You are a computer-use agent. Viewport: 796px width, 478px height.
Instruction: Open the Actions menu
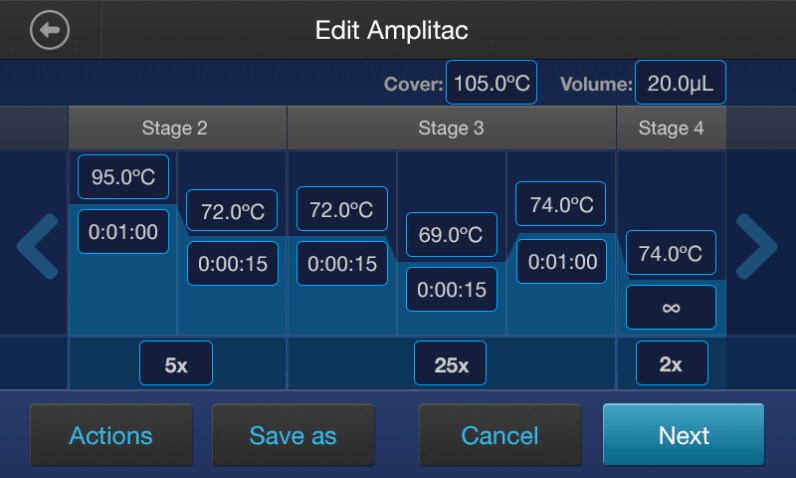tap(110, 435)
